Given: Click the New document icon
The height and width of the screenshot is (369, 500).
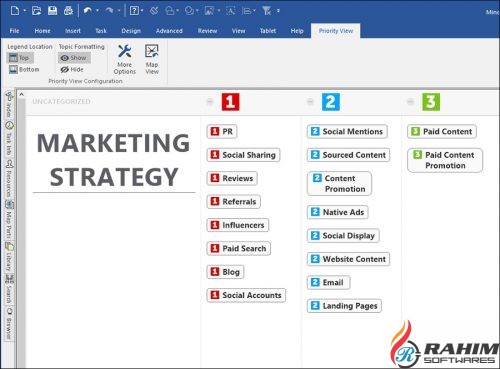Looking at the screenshot, I should [15, 11].
